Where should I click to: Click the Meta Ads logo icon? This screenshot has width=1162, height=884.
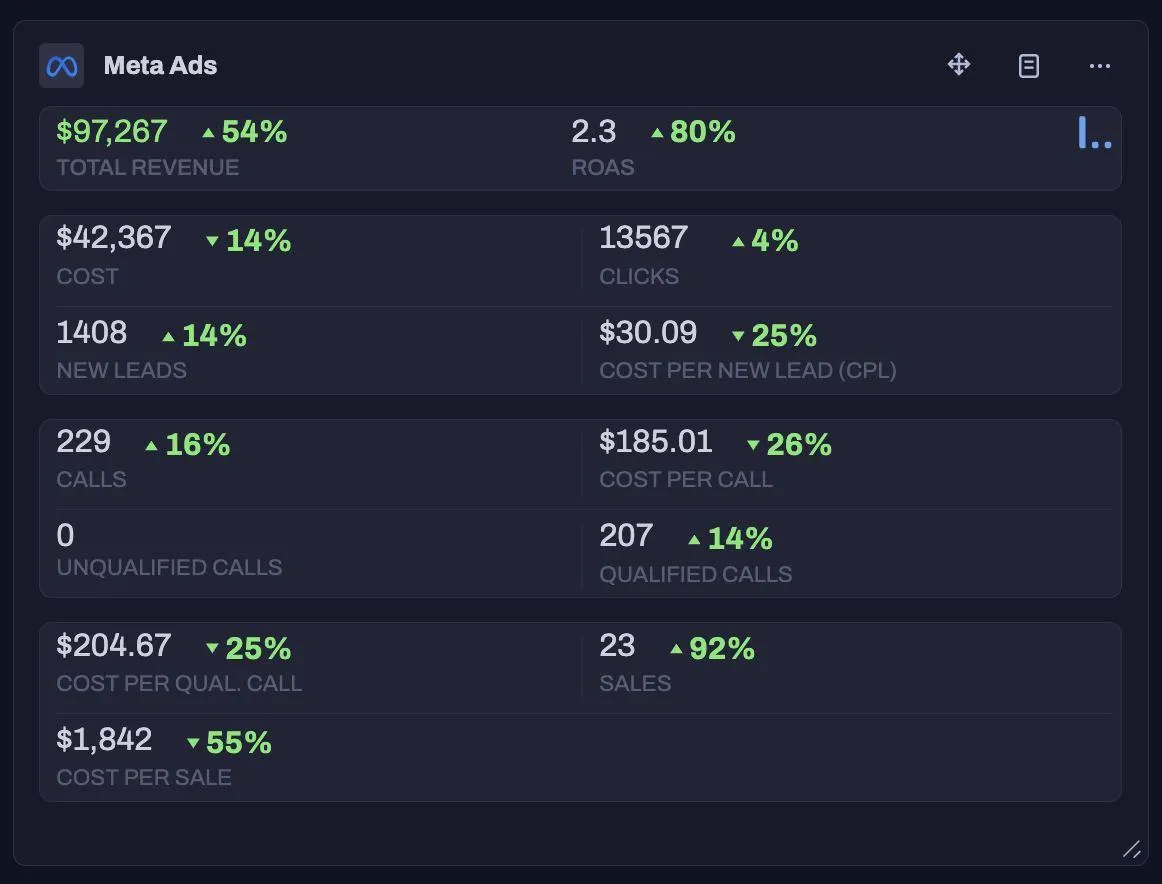(62, 66)
